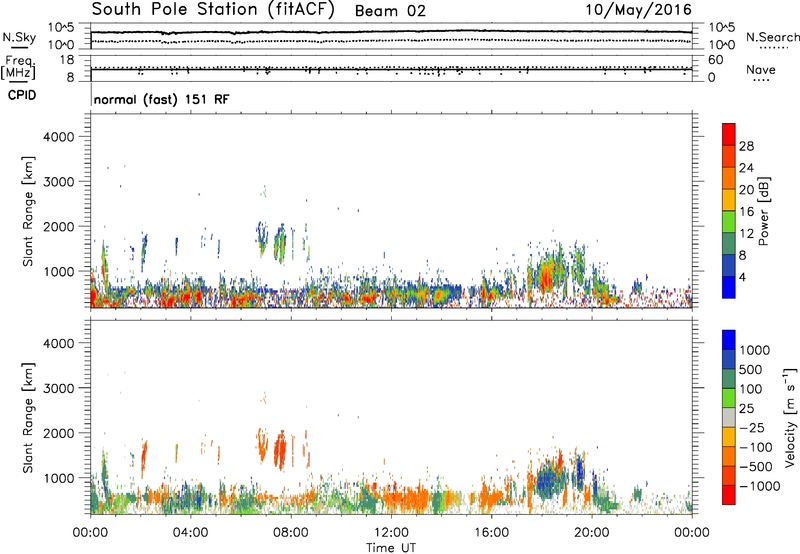Pick the gray Velocity segment between 25 and -25
This screenshot has height=554, width=800.
[x=729, y=417]
